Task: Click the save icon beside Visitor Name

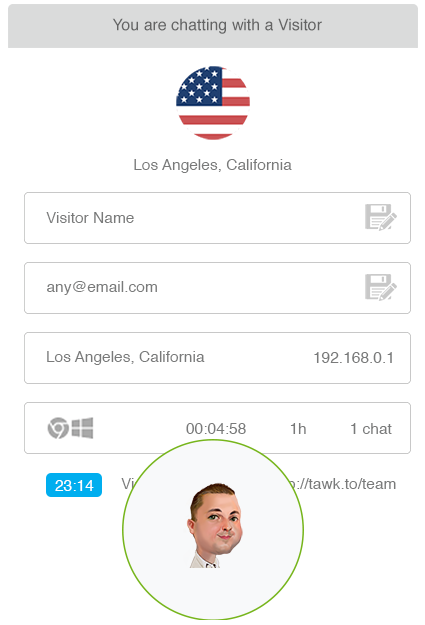Action: point(381,217)
